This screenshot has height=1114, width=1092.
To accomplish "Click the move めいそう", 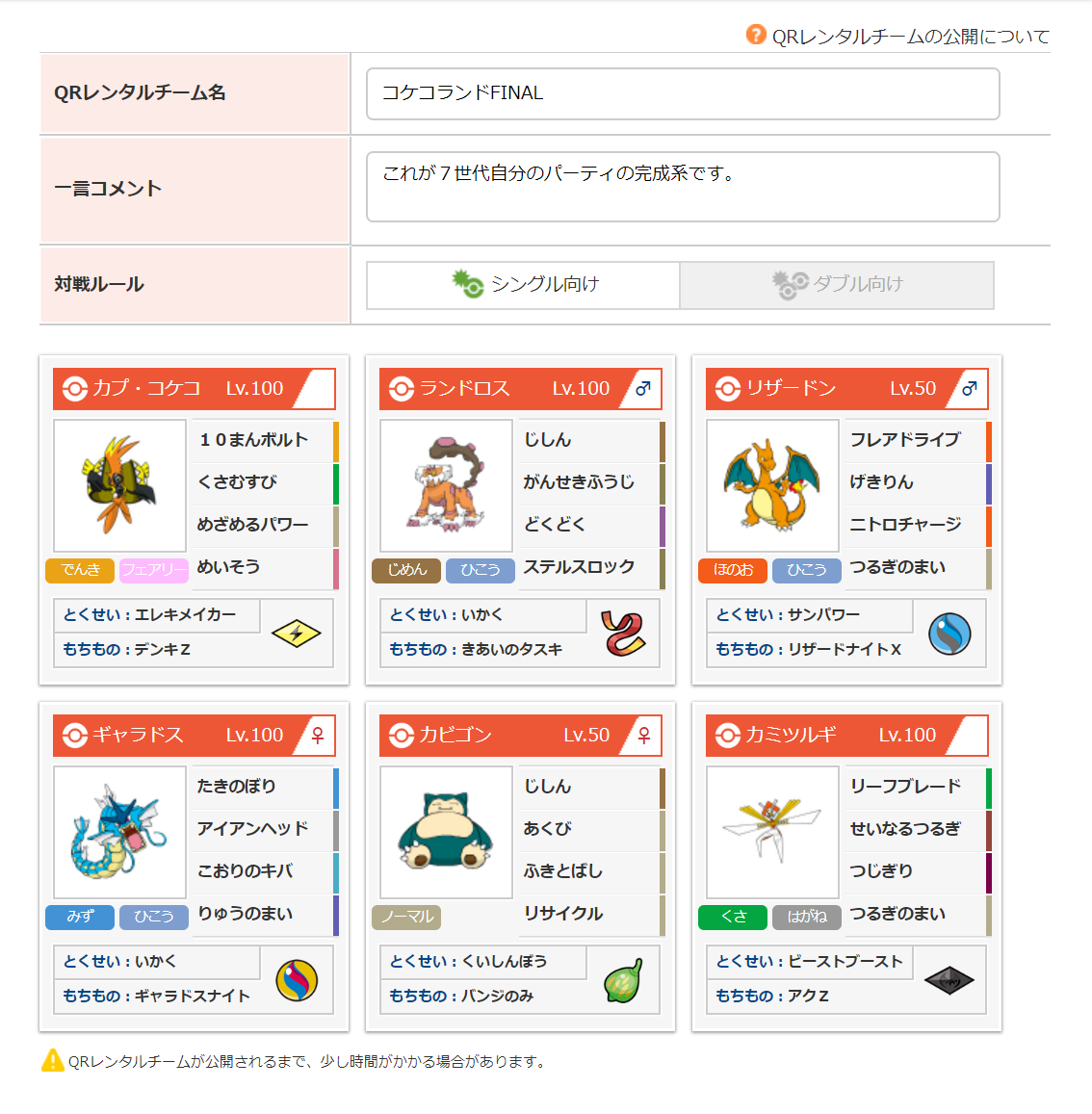I will point(229,567).
